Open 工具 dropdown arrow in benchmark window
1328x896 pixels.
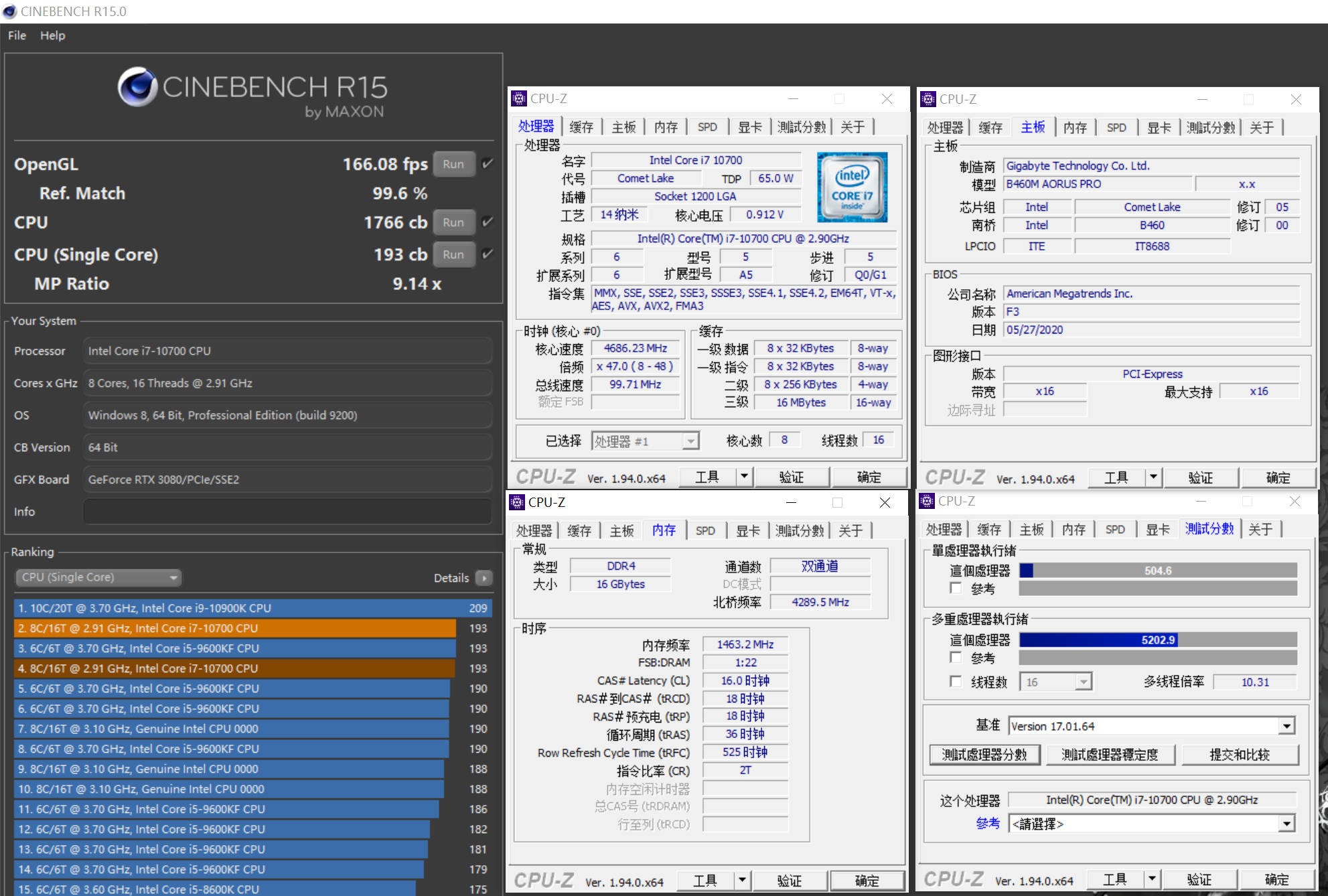click(1152, 879)
